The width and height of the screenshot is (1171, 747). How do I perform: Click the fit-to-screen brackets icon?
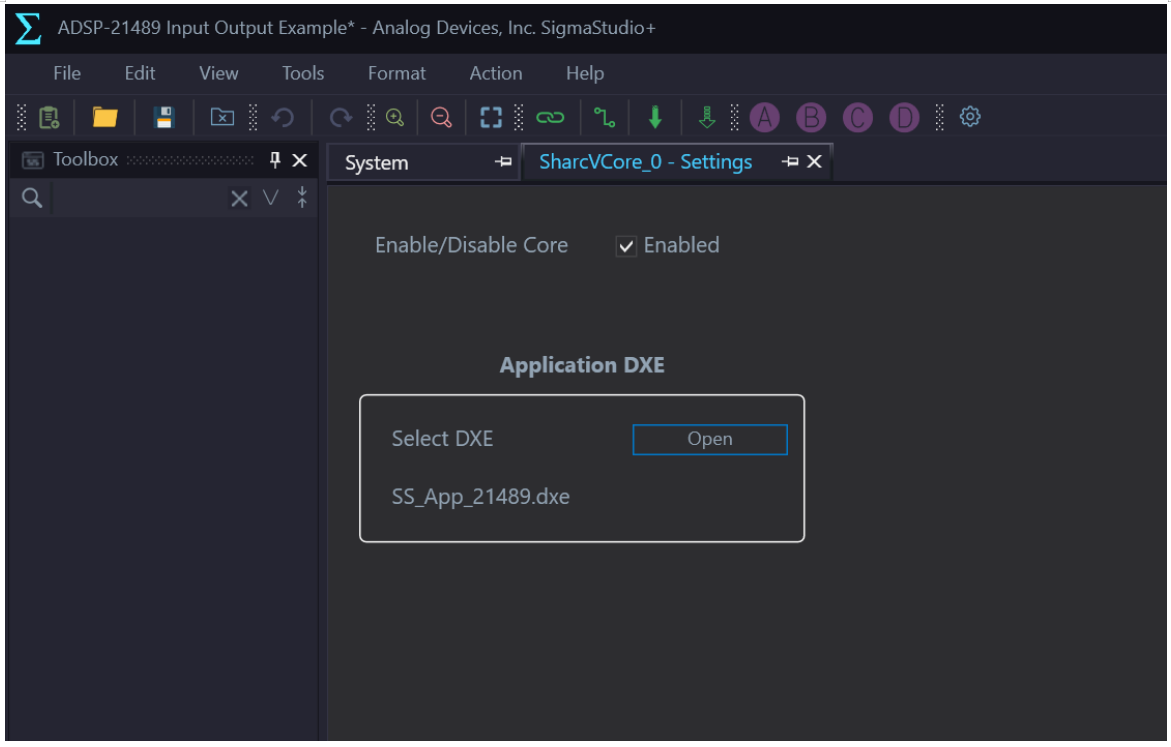pos(491,117)
